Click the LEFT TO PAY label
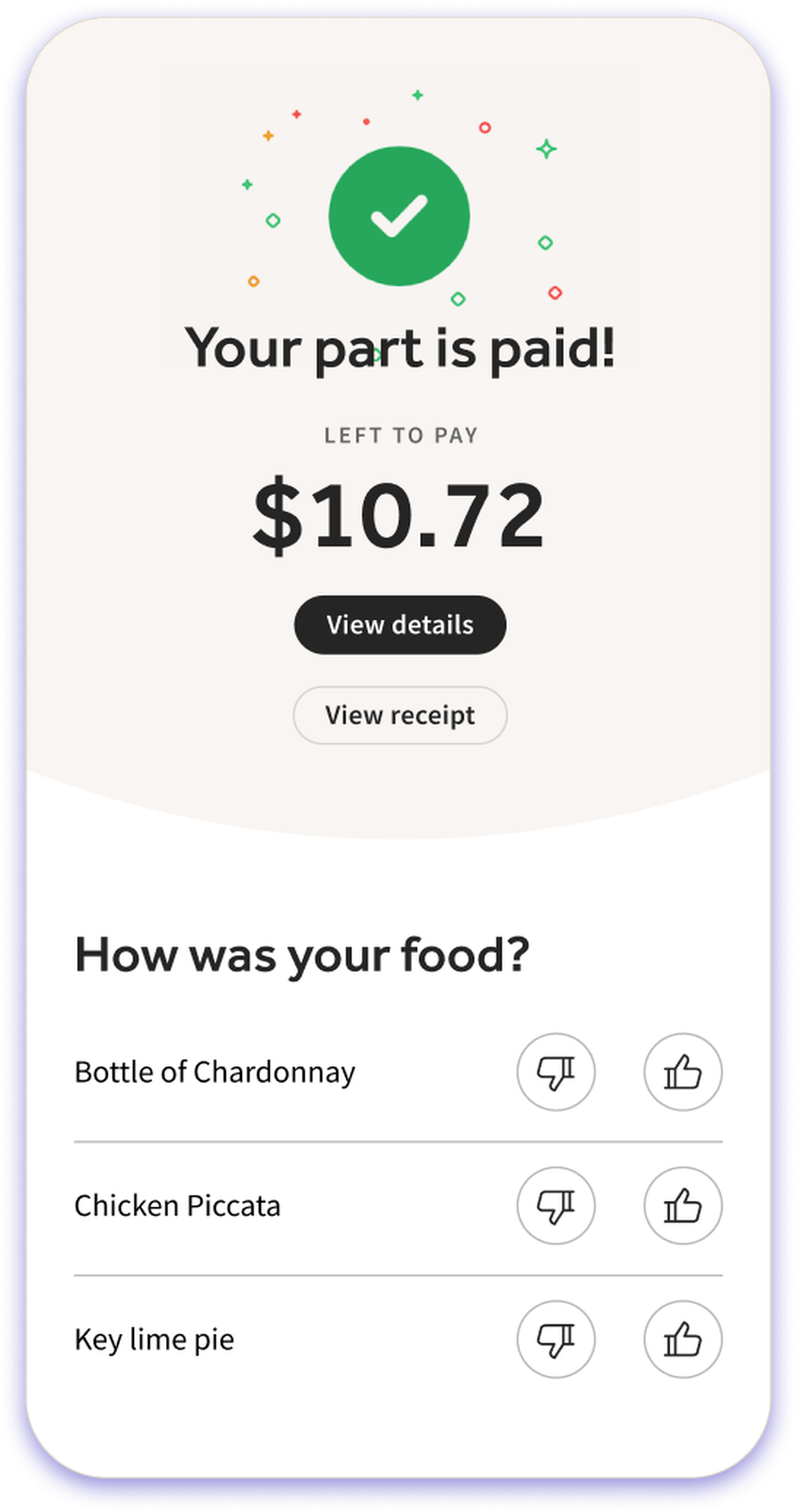The width and height of the screenshot is (797, 1512). pos(401,436)
